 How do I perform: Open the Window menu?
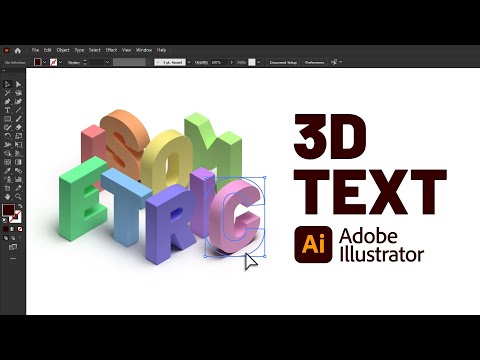144,50
